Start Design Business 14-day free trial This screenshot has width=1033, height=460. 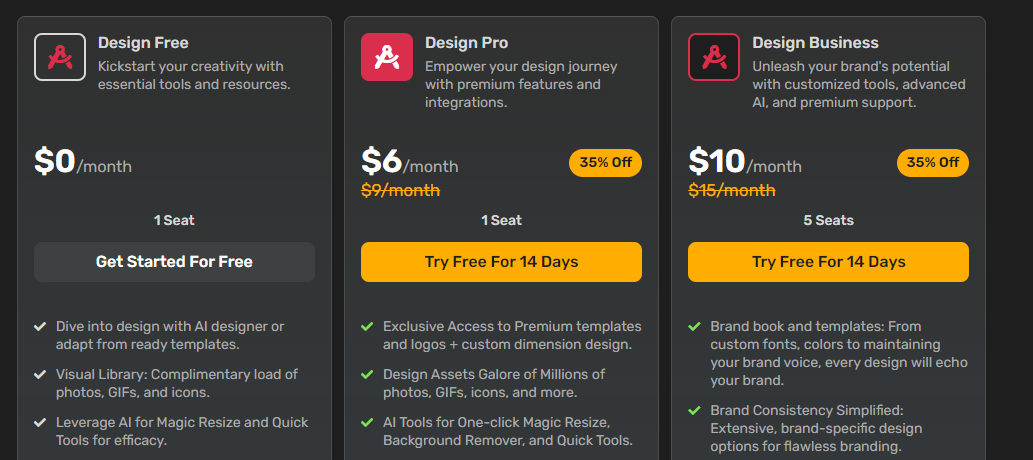(829, 262)
